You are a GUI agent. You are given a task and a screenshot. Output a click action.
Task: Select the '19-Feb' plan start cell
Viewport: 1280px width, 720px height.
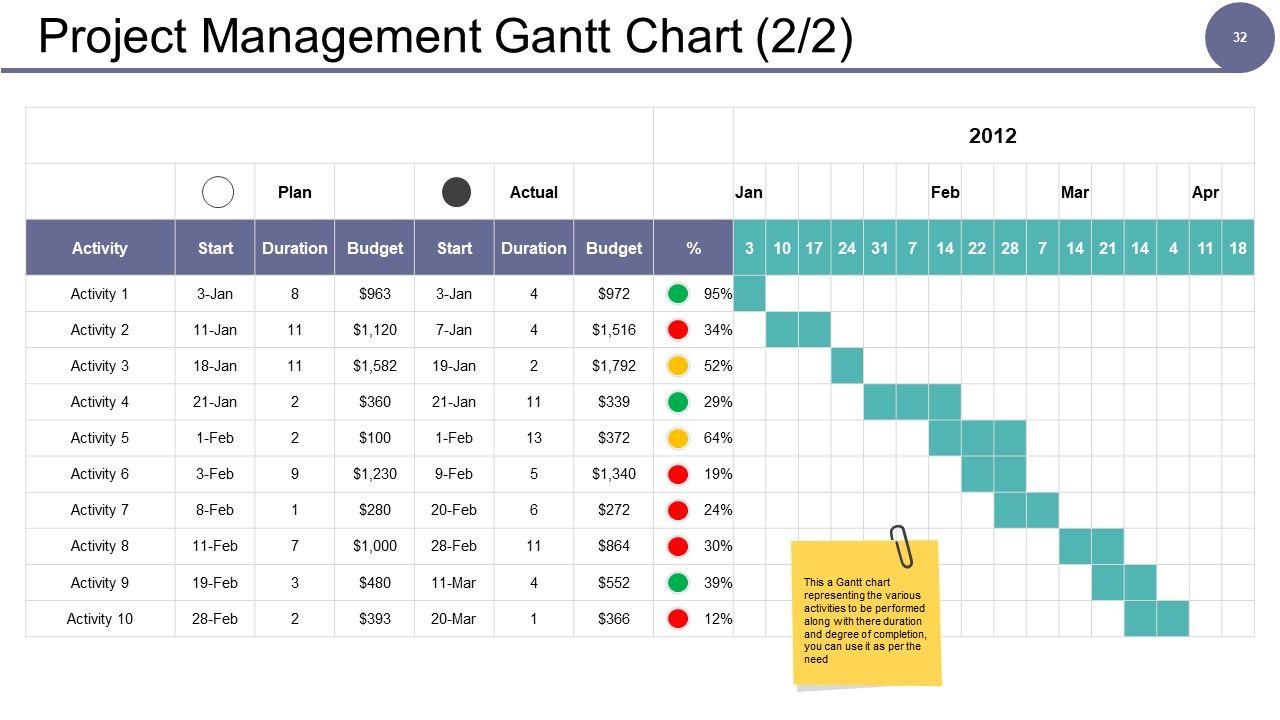tap(215, 582)
